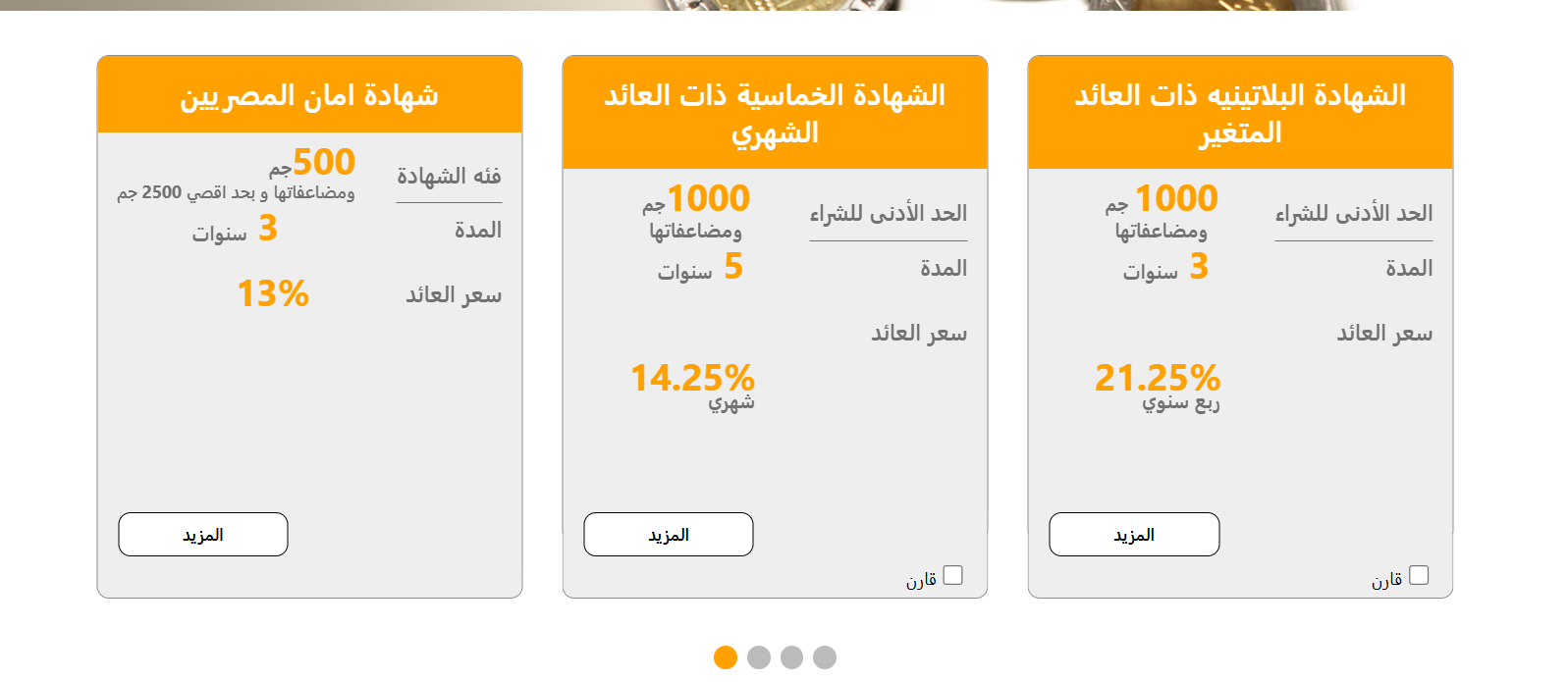Image resolution: width=1568 pixels, height=682 pixels.
Task: Switch to the third carousel page dot
Action: tap(792, 657)
